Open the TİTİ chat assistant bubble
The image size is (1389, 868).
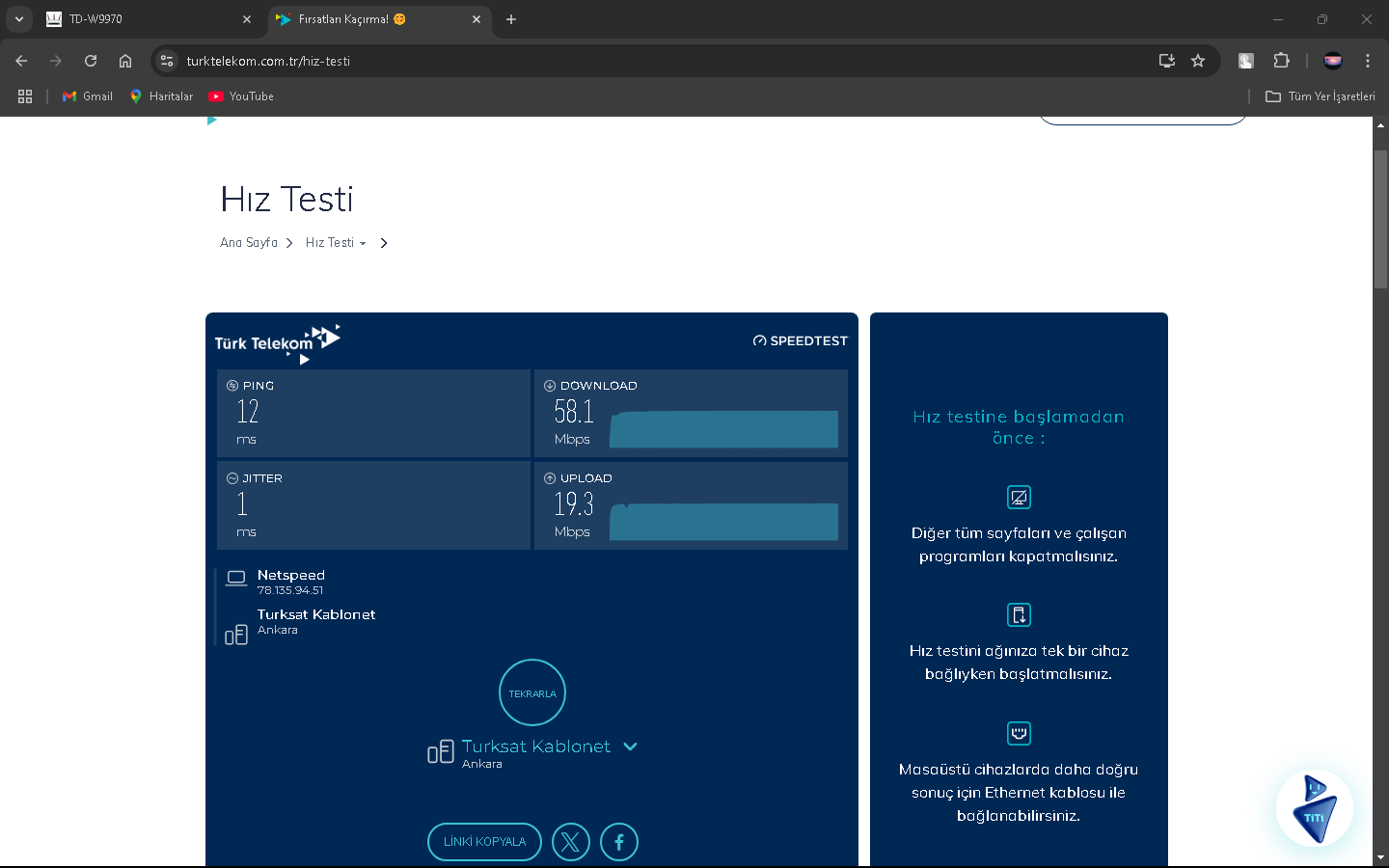coord(1315,808)
